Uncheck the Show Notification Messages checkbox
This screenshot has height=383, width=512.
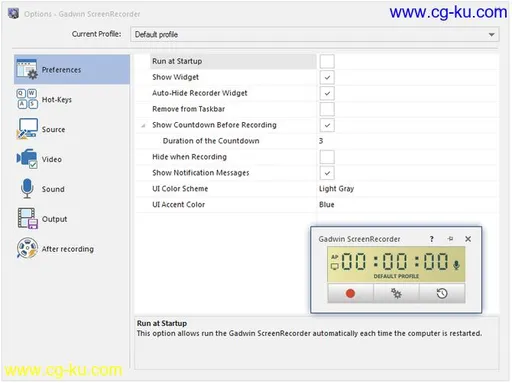[327, 173]
